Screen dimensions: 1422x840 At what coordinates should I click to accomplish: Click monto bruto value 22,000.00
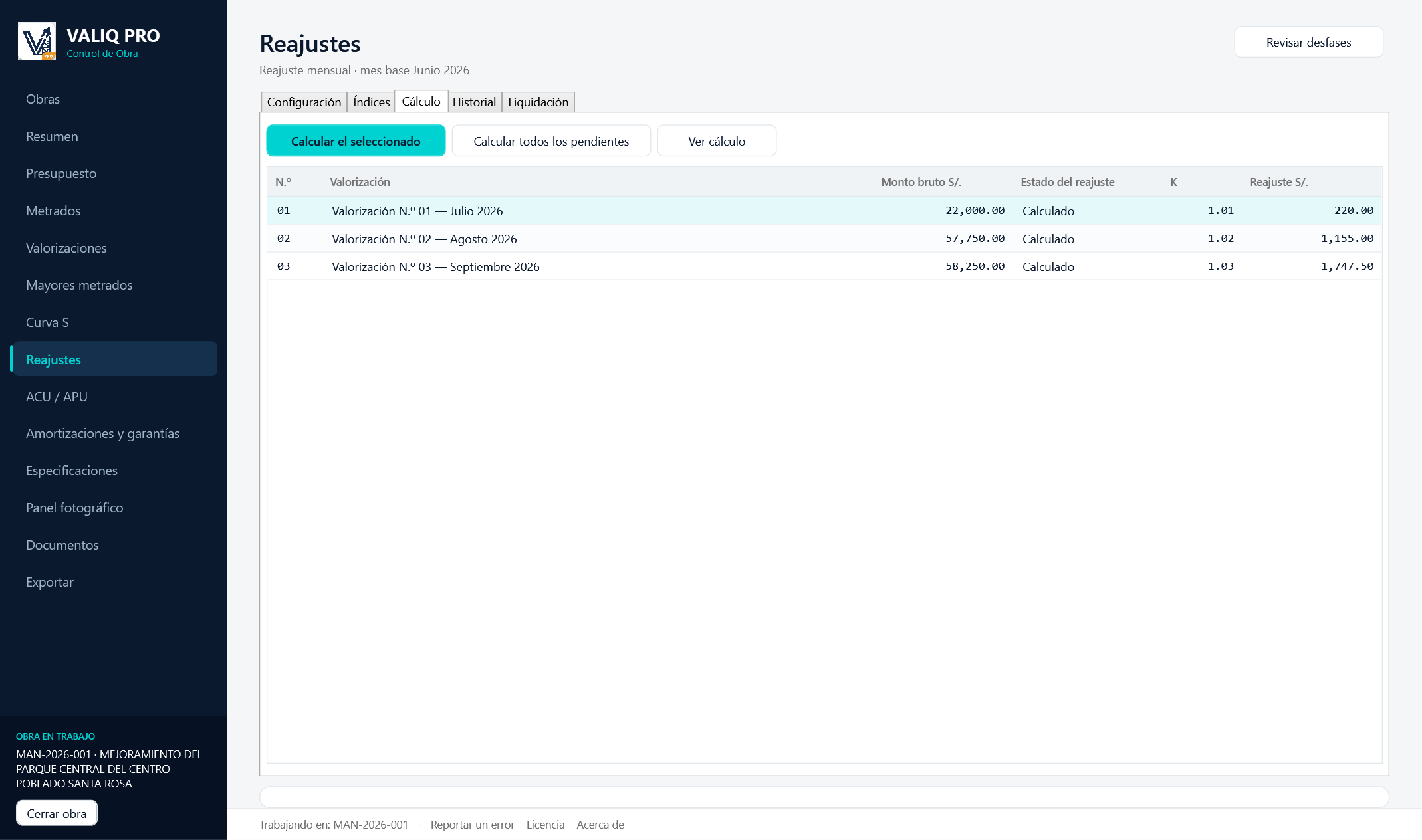point(975,211)
